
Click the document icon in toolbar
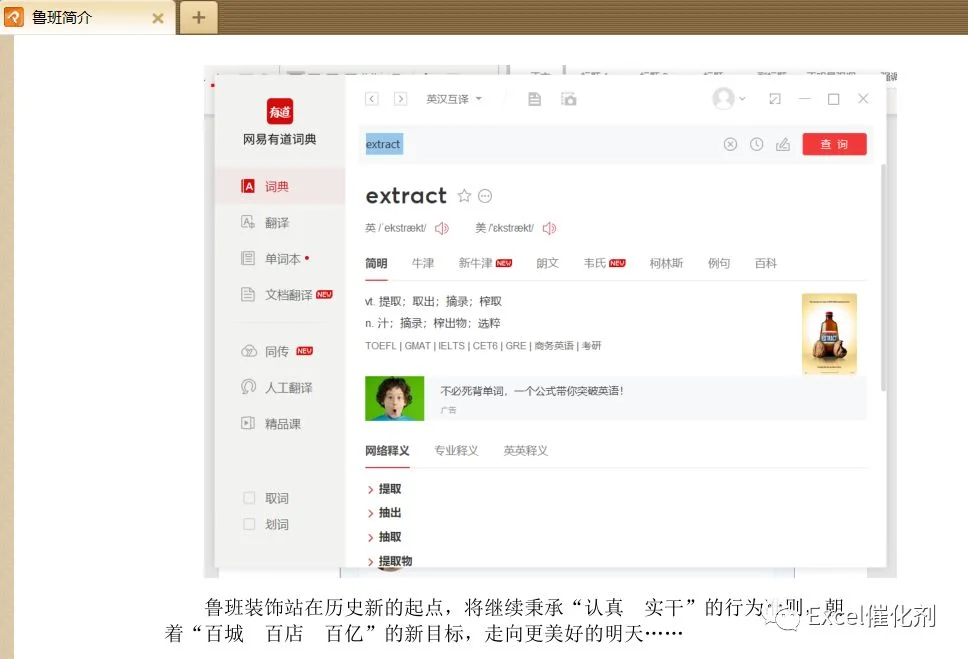point(535,99)
